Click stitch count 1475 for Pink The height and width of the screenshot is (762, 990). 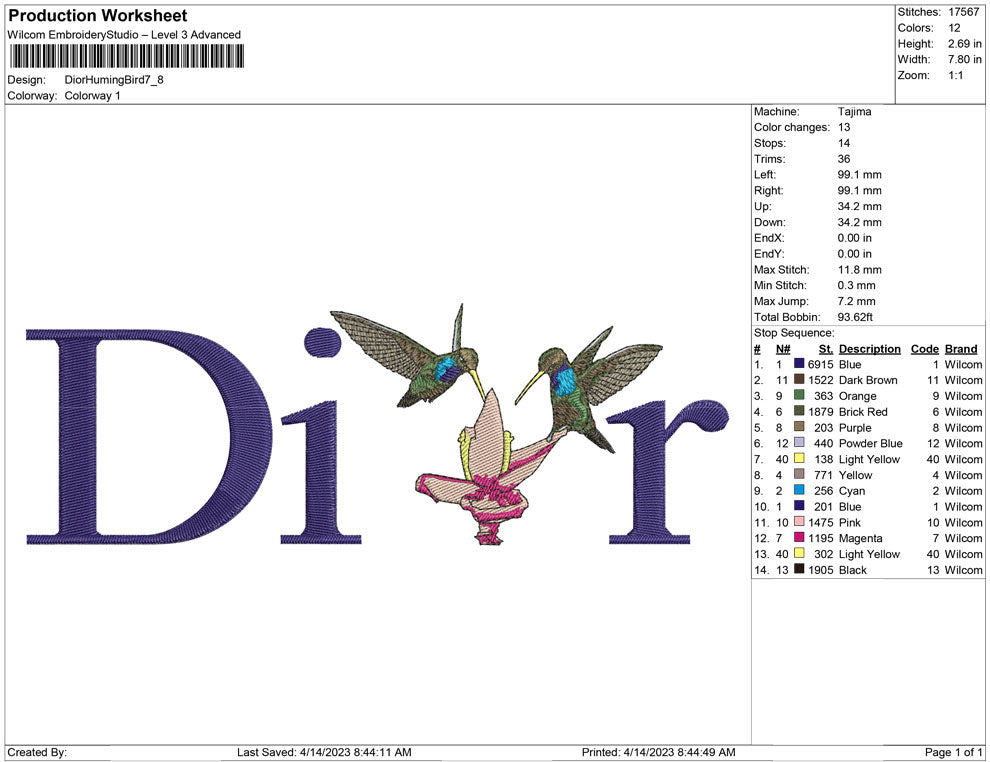[821, 522]
